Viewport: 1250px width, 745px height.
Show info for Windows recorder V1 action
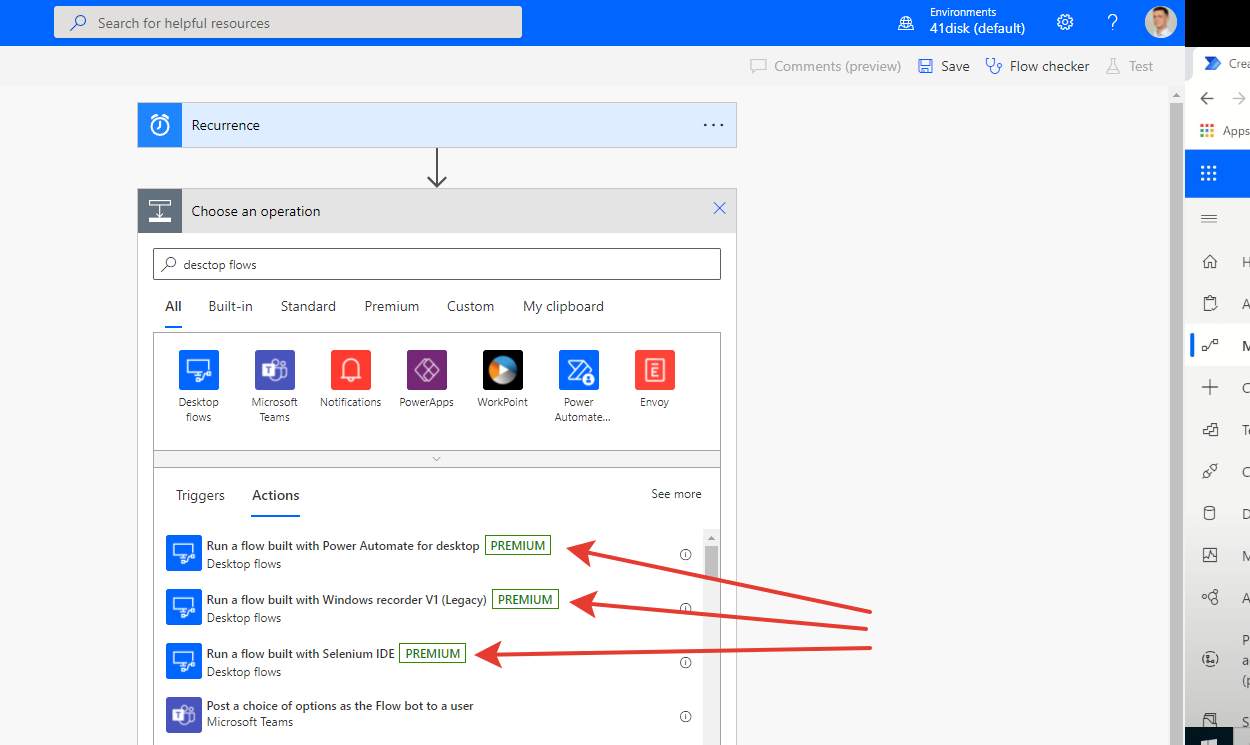click(685, 608)
